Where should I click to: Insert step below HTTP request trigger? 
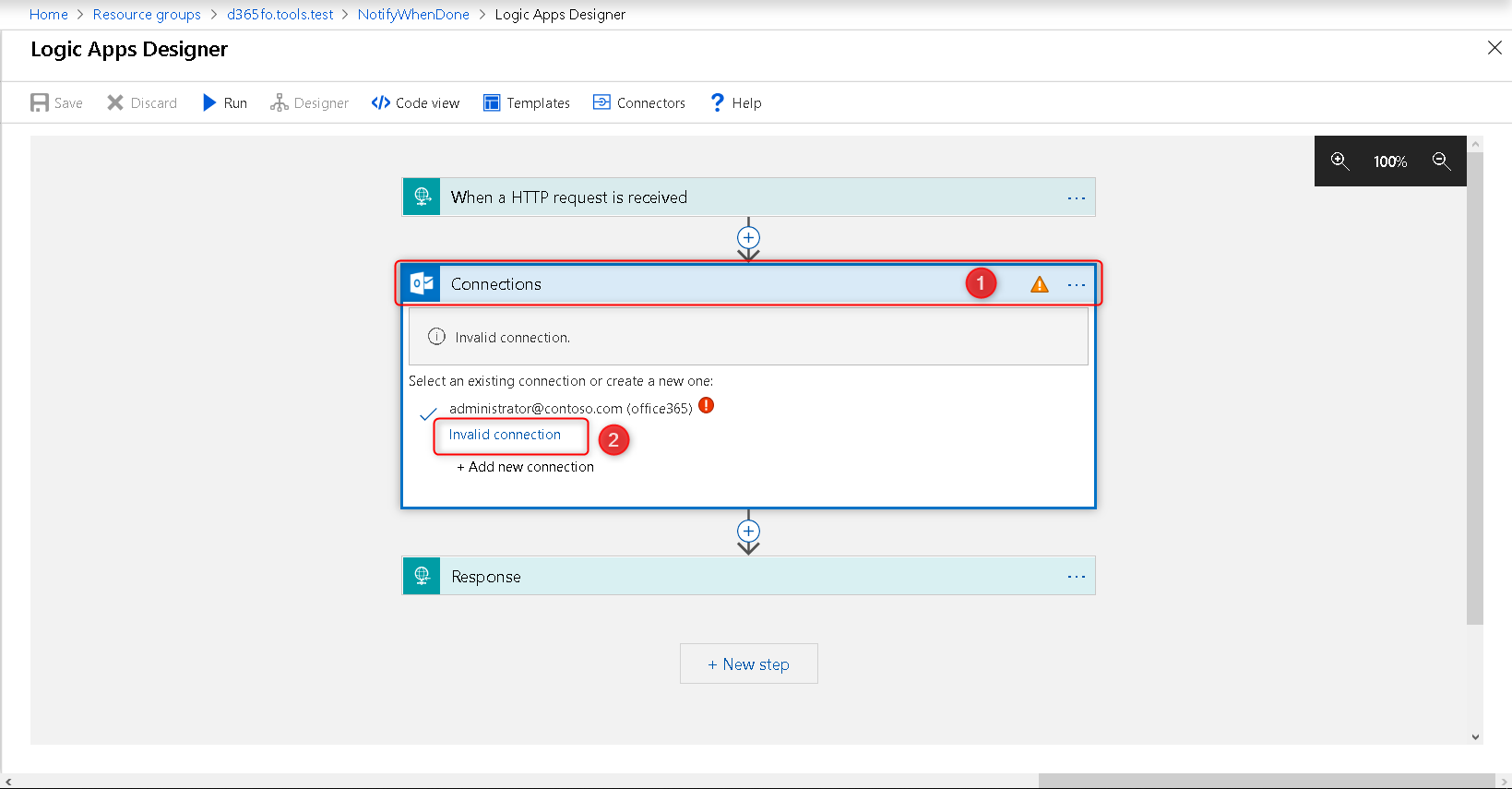(748, 237)
